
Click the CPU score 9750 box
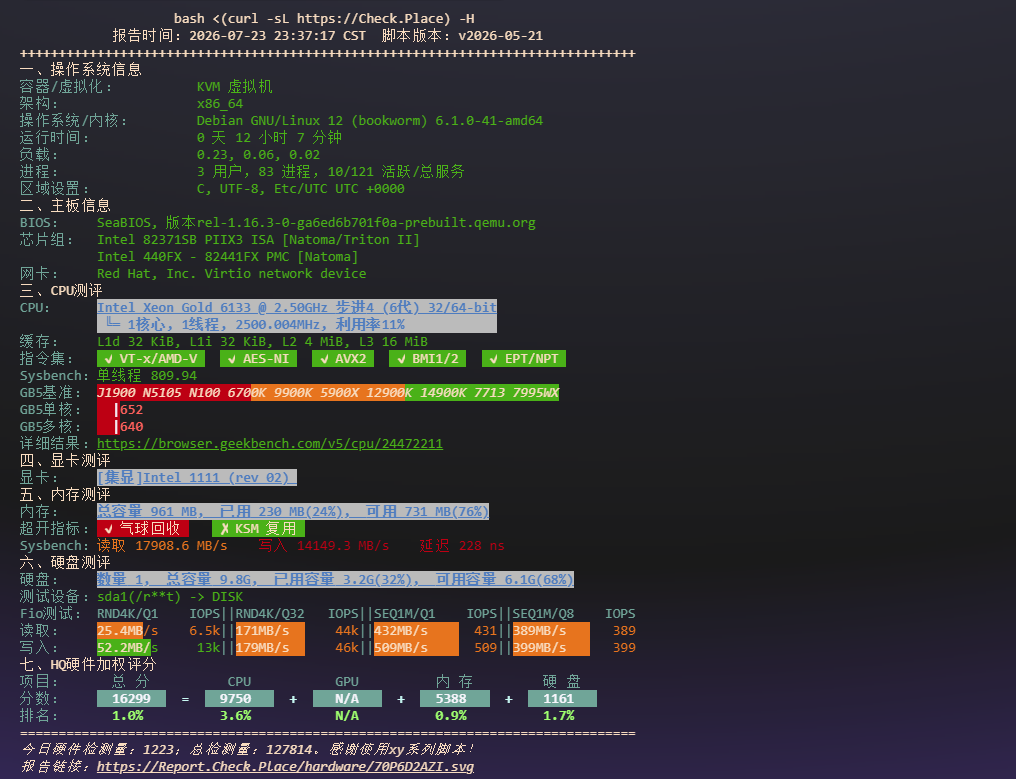pyautogui.click(x=239, y=699)
